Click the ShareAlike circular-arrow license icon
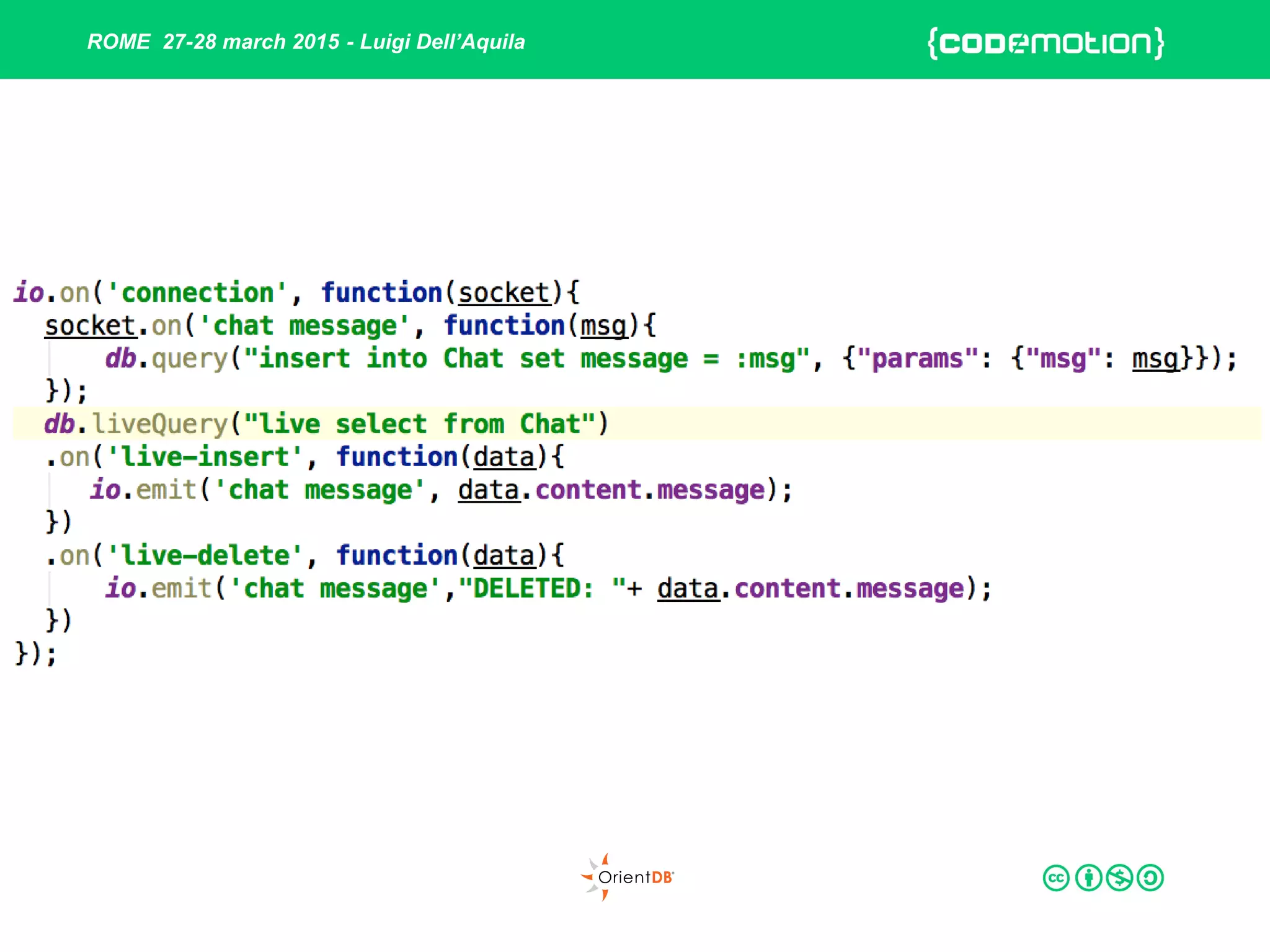The image size is (1270, 952). tap(1151, 878)
